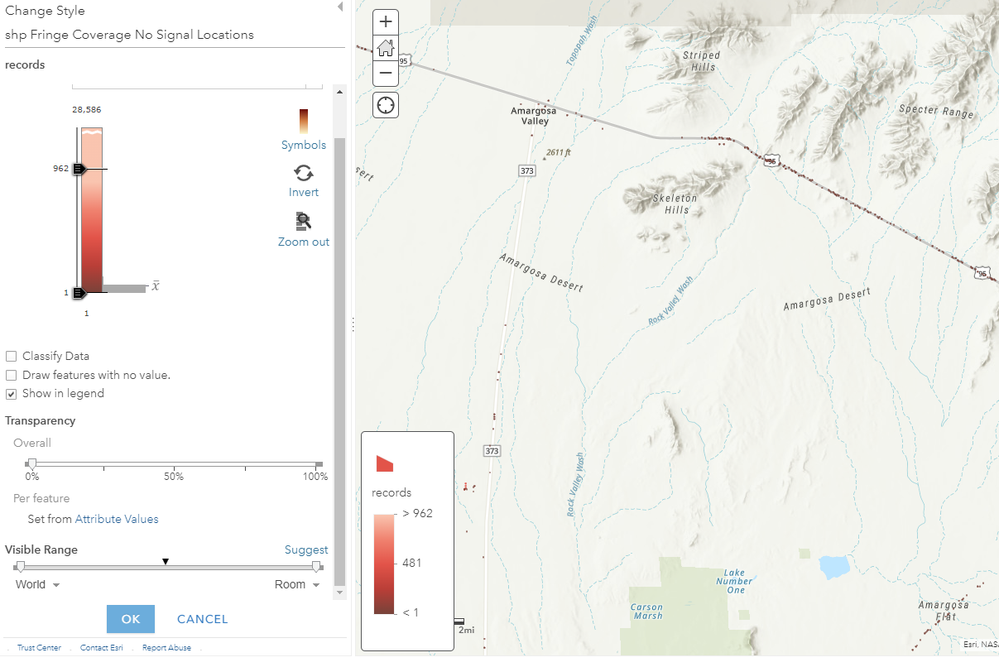Screen dimensions: 999x657
Task: Click the legend symbol for records
Action: tap(385, 463)
